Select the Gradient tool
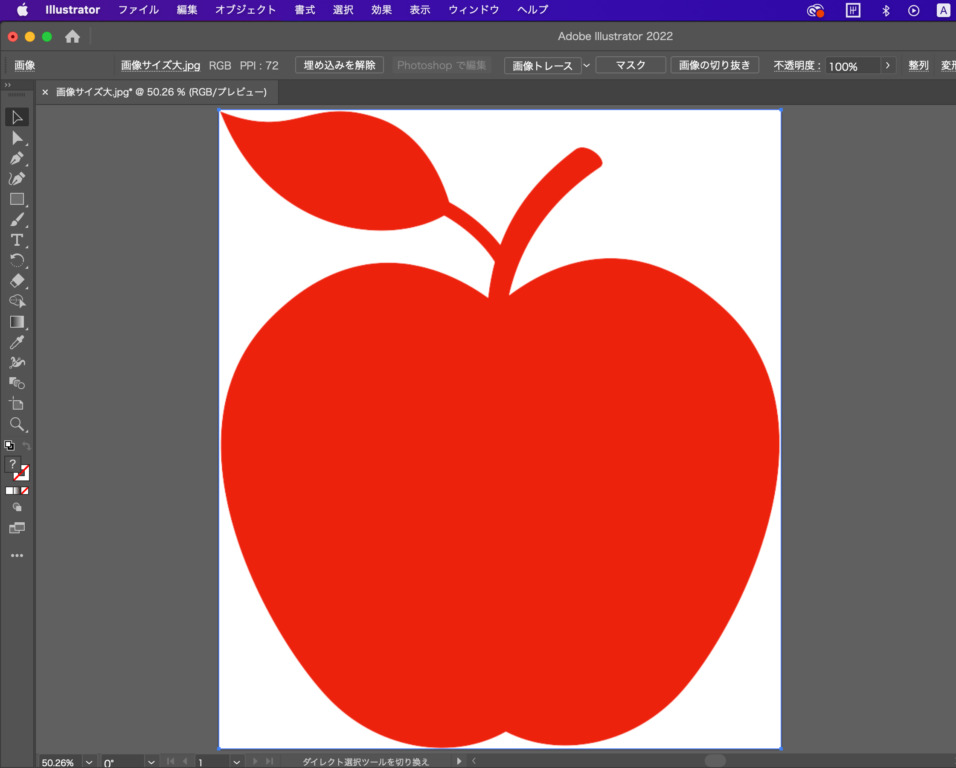This screenshot has height=768, width=956. click(x=16, y=322)
